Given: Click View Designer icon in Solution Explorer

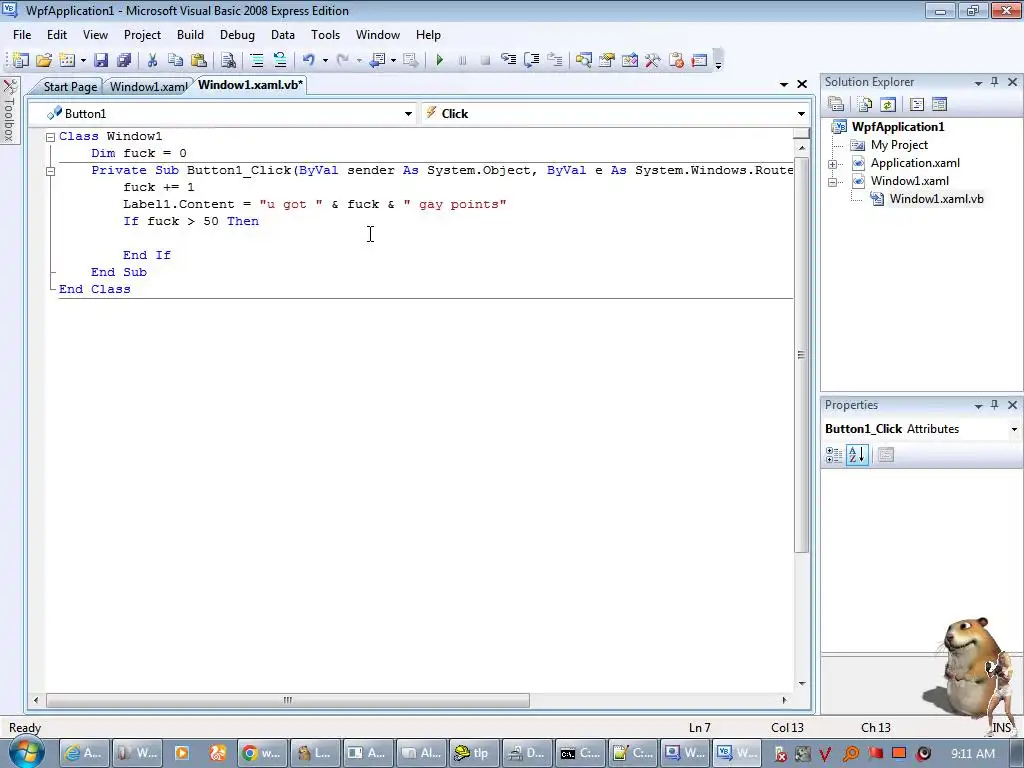Looking at the screenshot, I should 939,104.
